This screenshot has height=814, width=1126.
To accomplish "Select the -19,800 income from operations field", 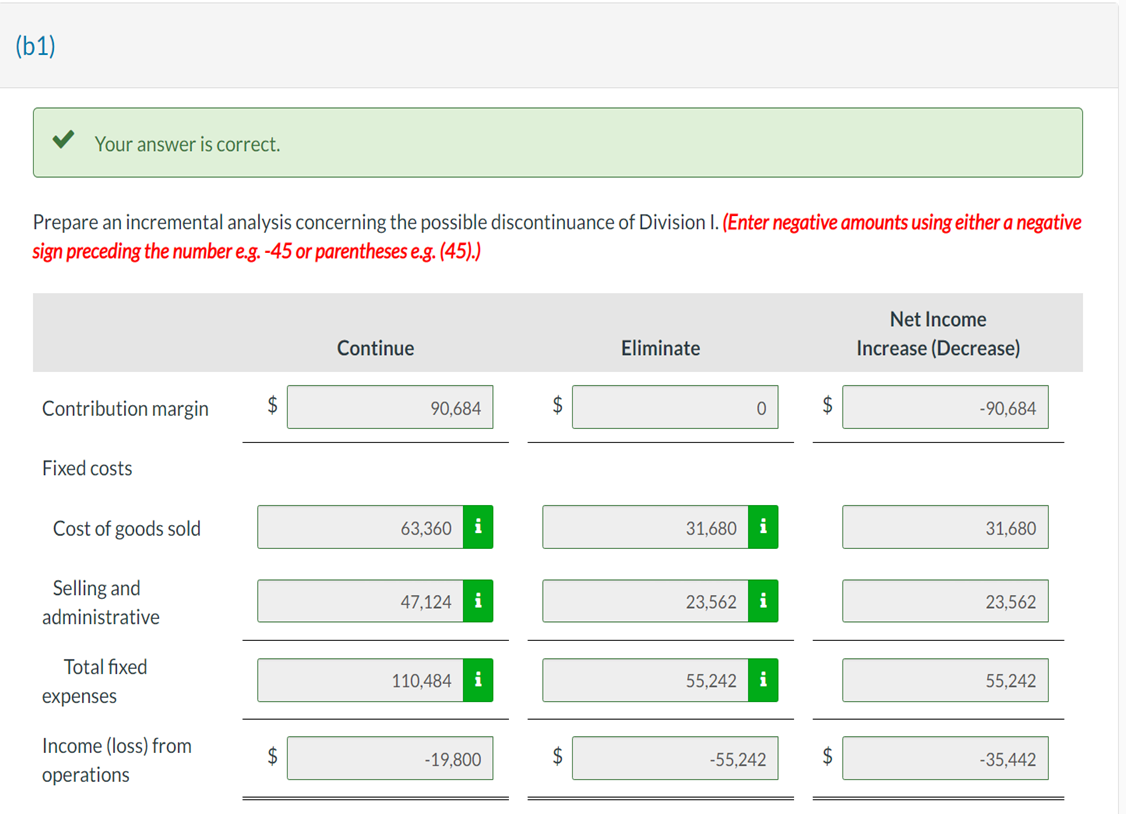I will pyautogui.click(x=390, y=758).
